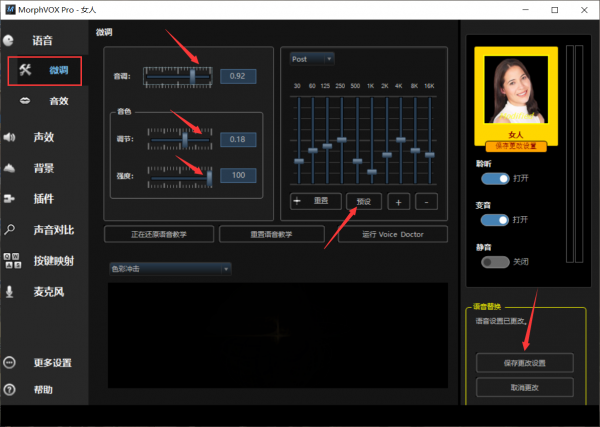Toggle the 聆听 switch
Viewport: 600px width, 427px height.
tap(495, 179)
